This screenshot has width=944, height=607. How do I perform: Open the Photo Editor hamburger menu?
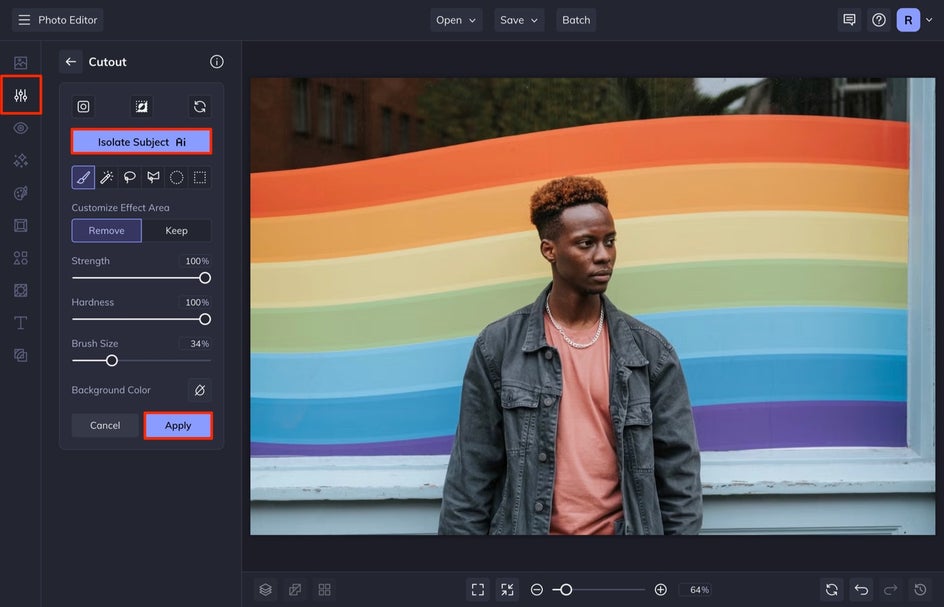coord(24,20)
